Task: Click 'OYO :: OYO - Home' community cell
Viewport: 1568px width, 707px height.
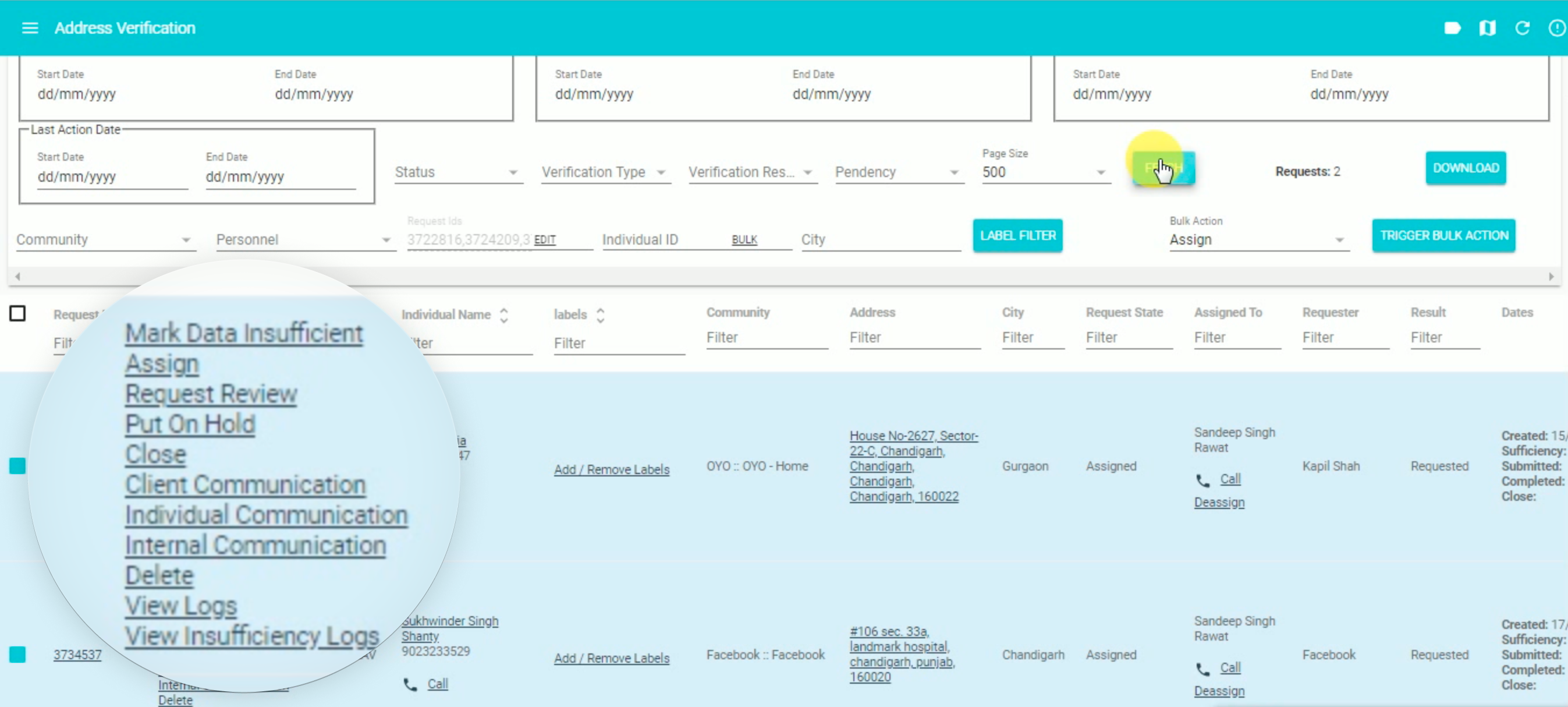Action: click(757, 466)
